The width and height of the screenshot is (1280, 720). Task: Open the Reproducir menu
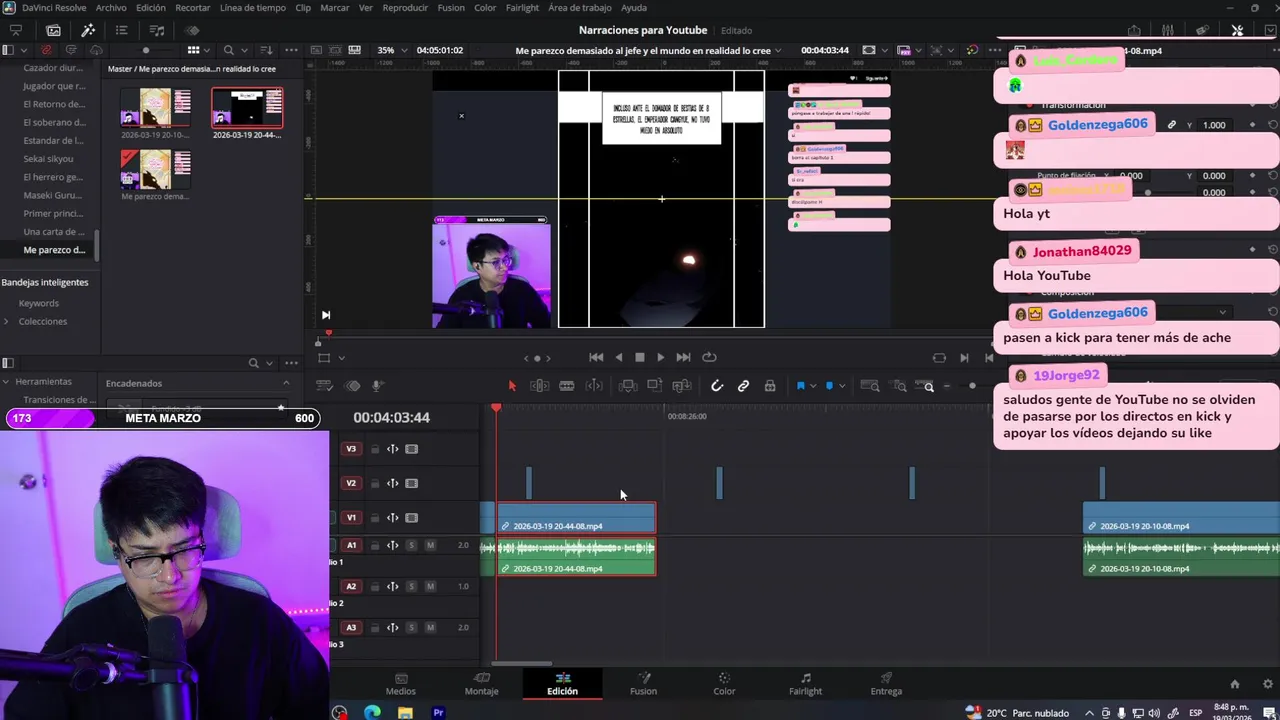pyautogui.click(x=405, y=7)
